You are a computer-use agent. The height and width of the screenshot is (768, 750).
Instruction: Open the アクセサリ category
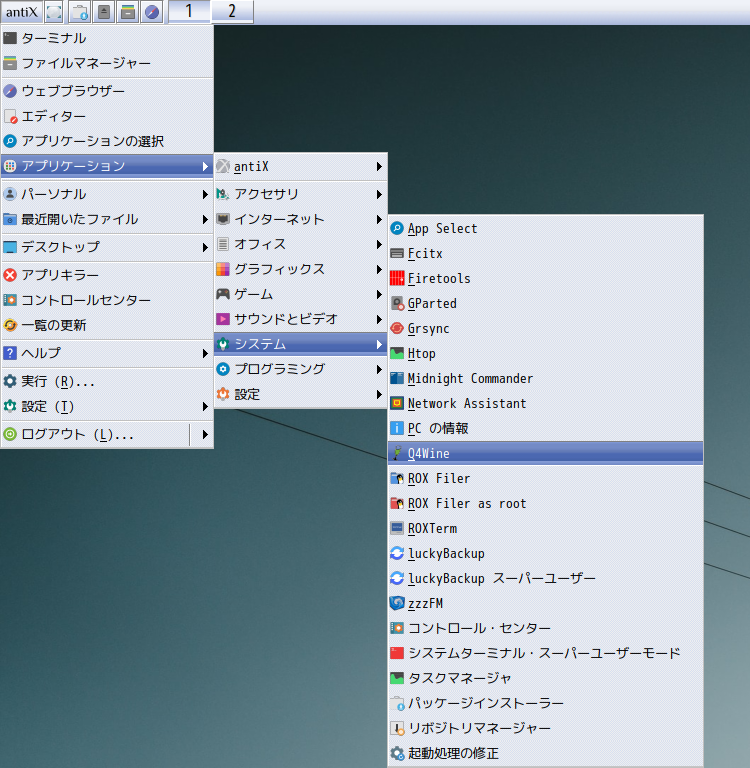(300, 194)
